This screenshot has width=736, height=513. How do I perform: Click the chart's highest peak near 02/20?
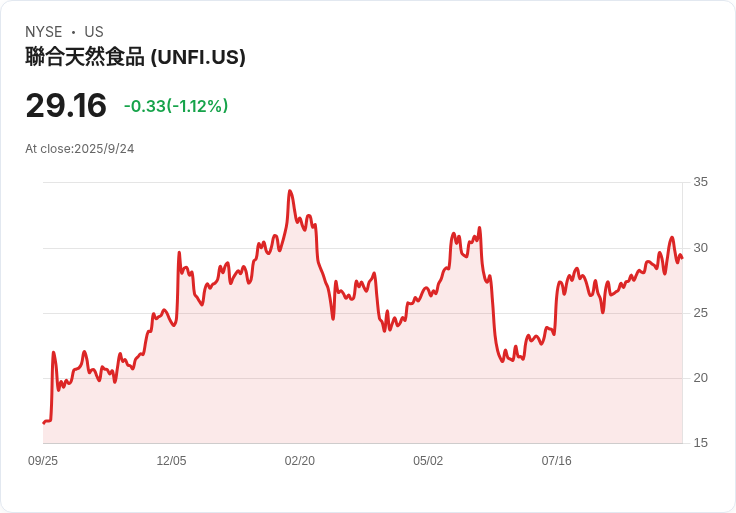tap(290, 191)
